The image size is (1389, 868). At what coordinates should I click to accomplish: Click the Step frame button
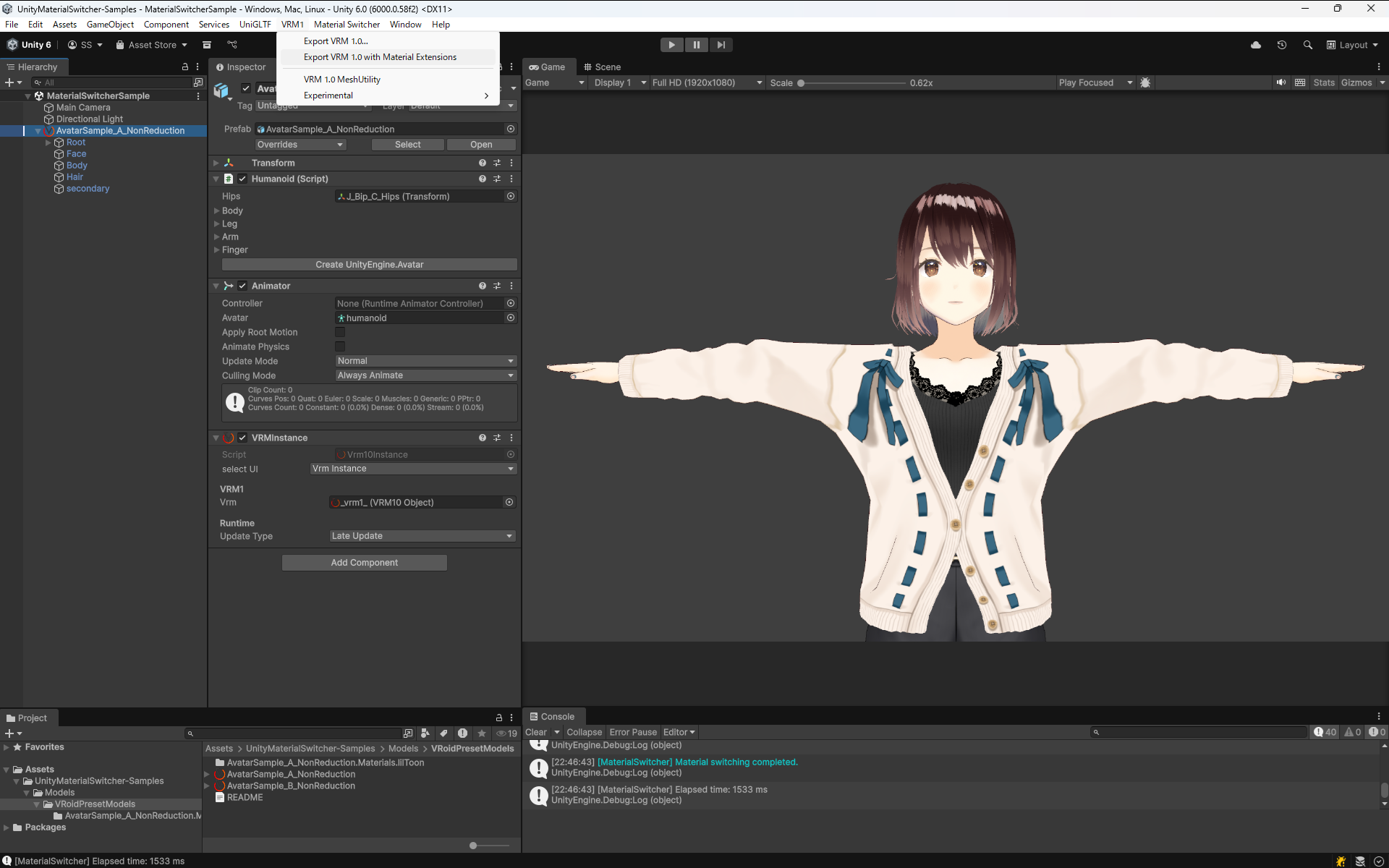coord(721,45)
